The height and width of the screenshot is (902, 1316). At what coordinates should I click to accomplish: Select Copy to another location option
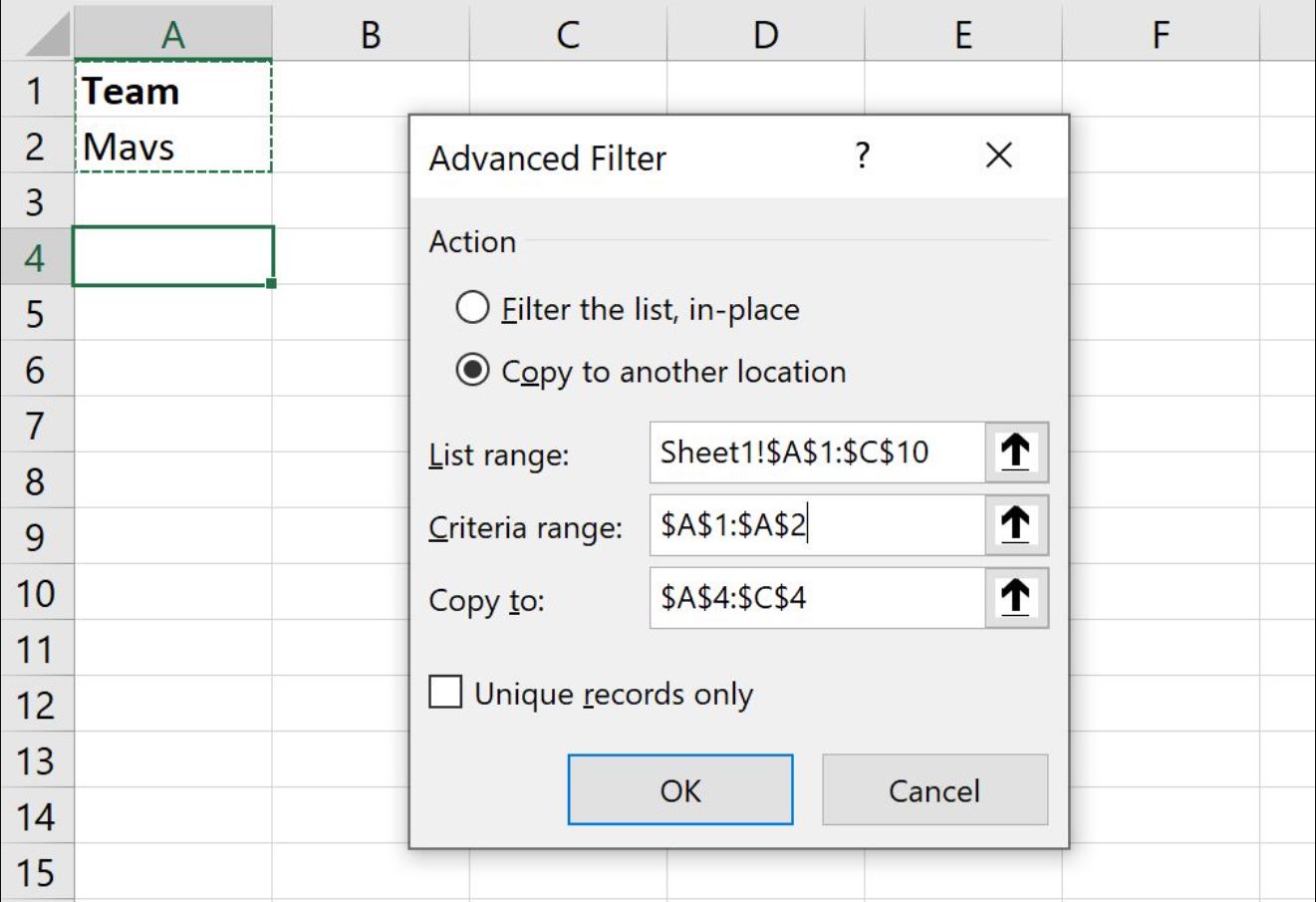click(x=472, y=371)
